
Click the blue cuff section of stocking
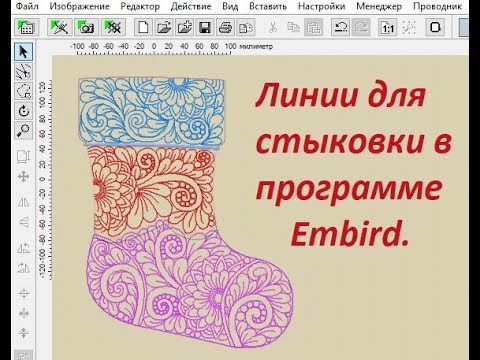(x=152, y=112)
